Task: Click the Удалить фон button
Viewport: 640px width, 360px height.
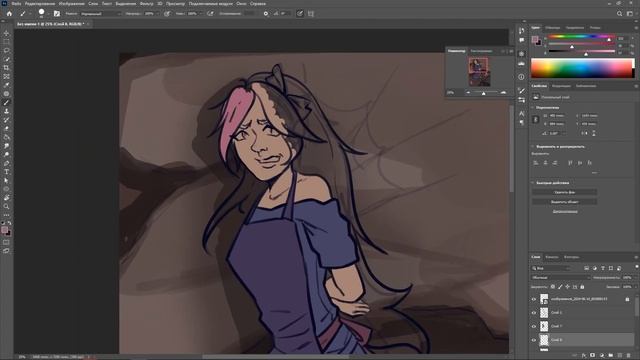Action: (564, 192)
